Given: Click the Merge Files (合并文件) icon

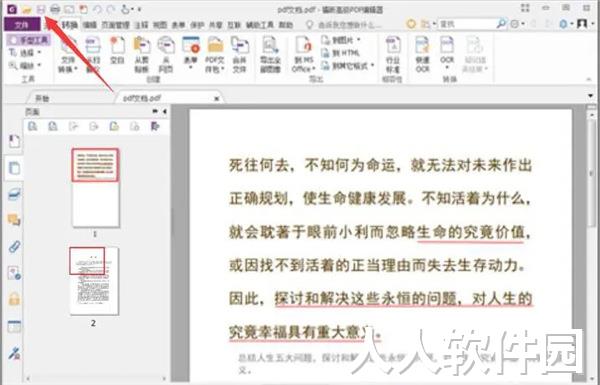Looking at the screenshot, I should 240,54.
